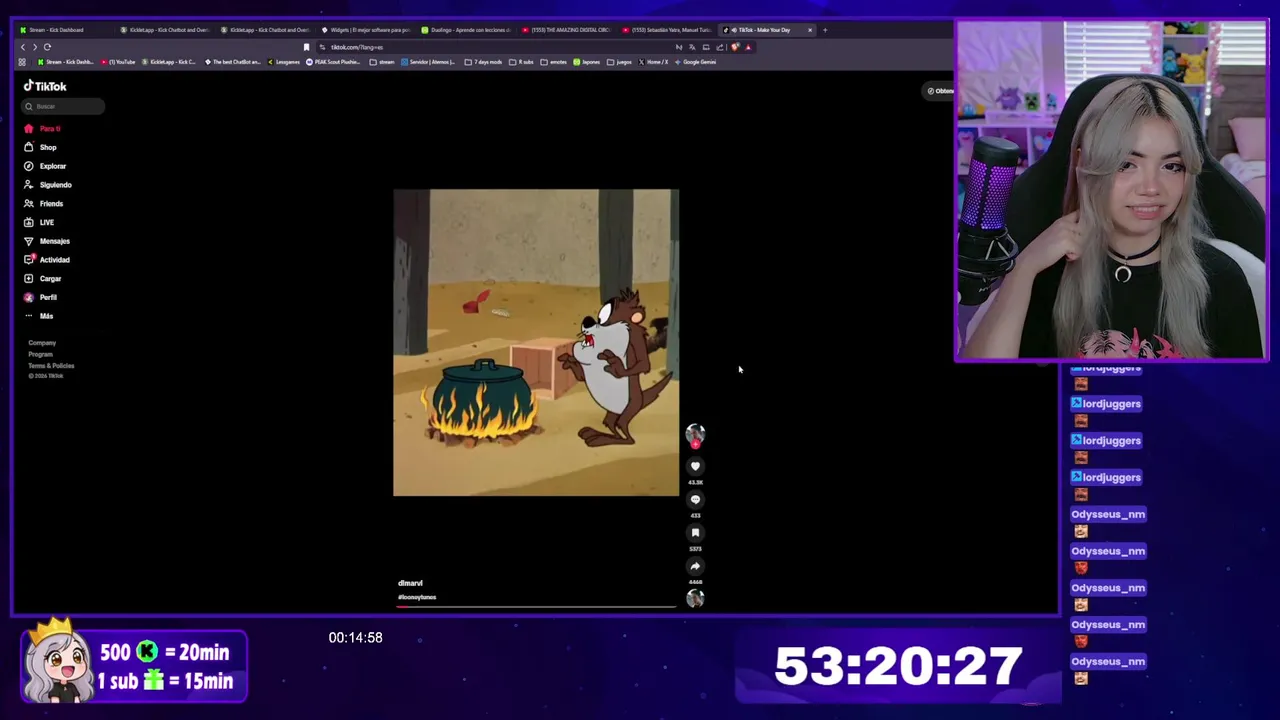
Task: Click the Program footer link
Action: [40, 354]
